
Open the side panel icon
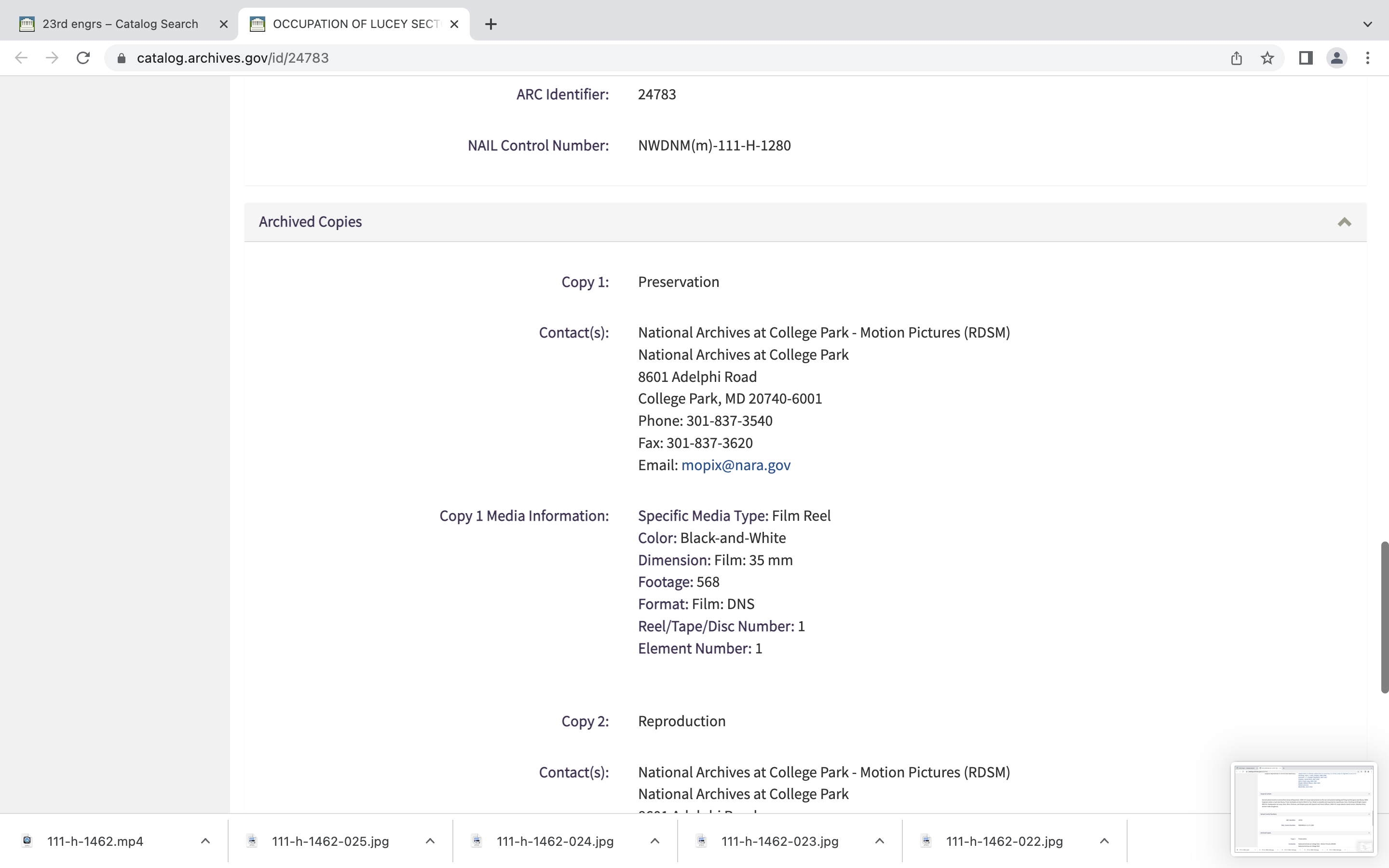click(1305, 58)
